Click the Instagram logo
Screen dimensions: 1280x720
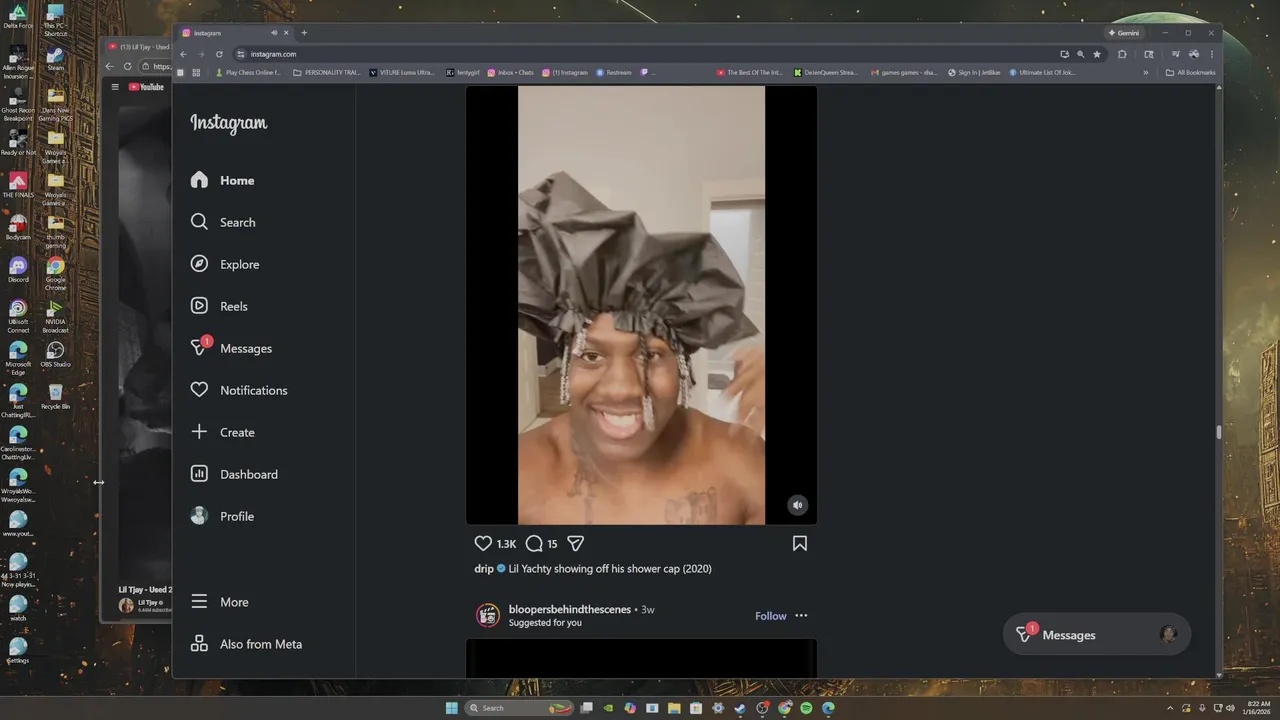point(229,123)
